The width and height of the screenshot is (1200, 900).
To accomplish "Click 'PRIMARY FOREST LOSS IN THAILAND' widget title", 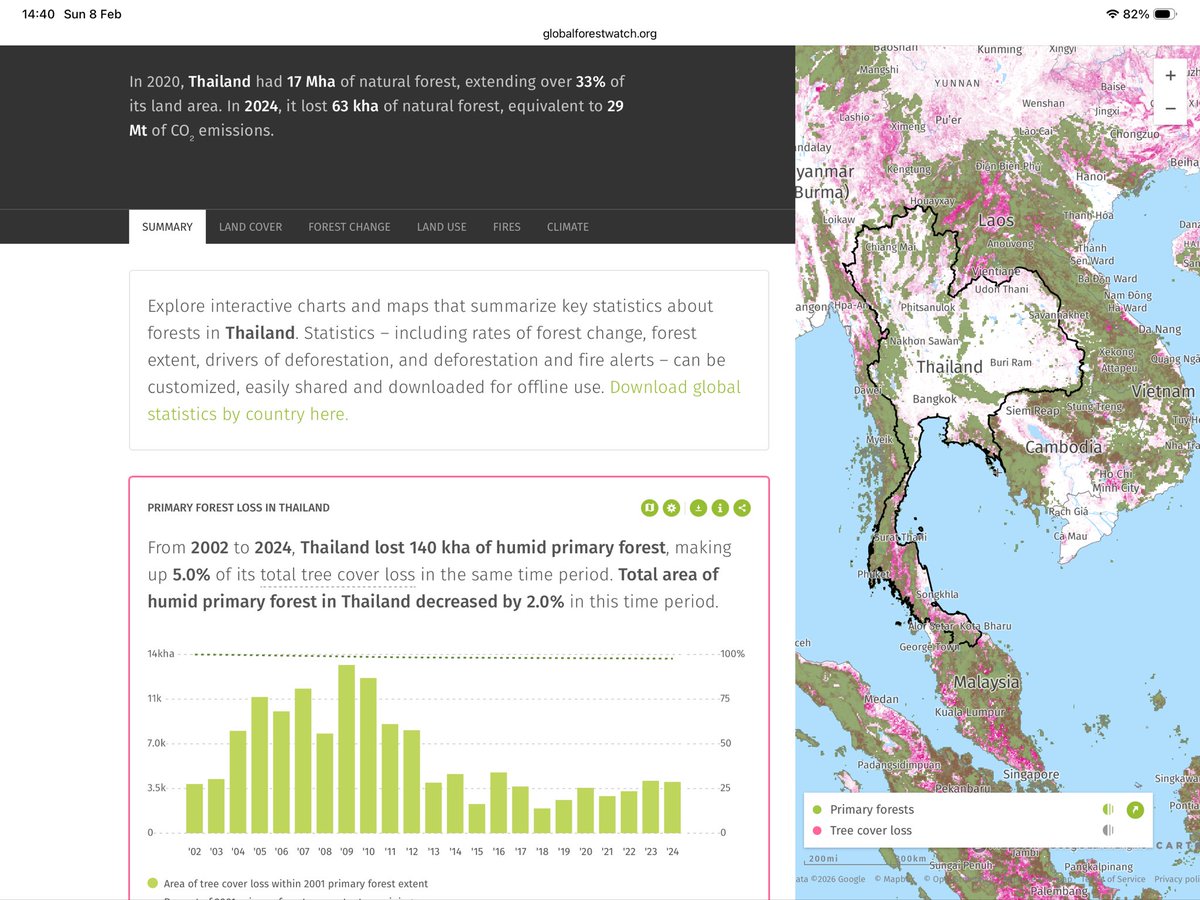I will [x=238, y=508].
